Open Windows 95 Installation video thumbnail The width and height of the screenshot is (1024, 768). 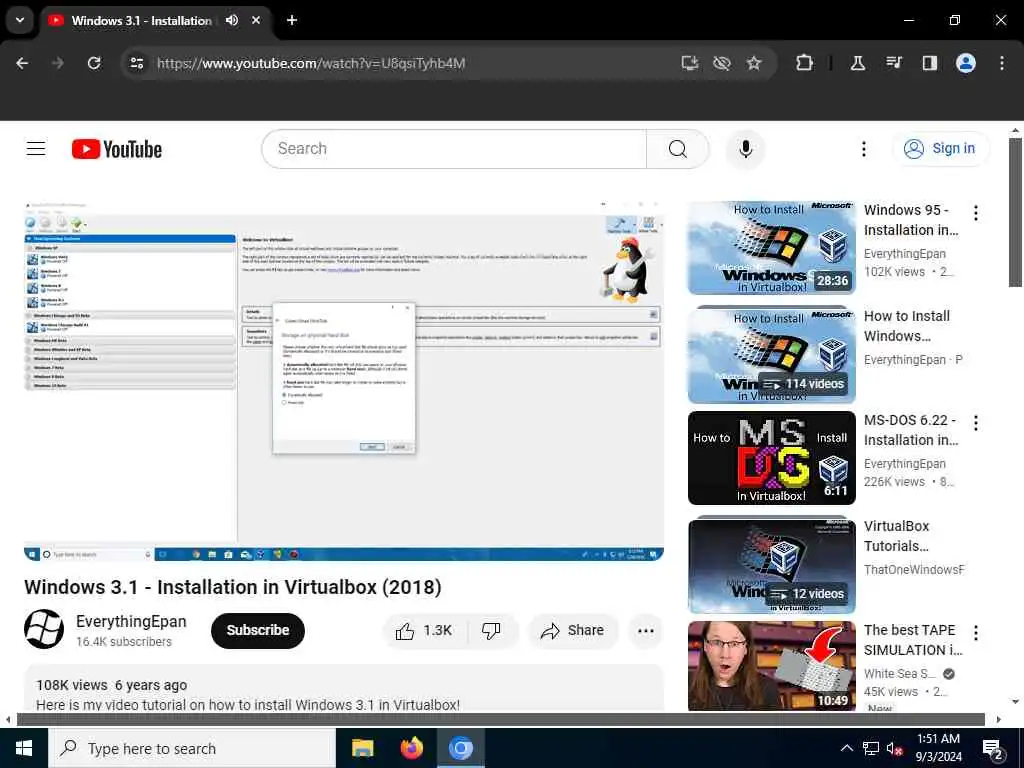[x=771, y=248]
